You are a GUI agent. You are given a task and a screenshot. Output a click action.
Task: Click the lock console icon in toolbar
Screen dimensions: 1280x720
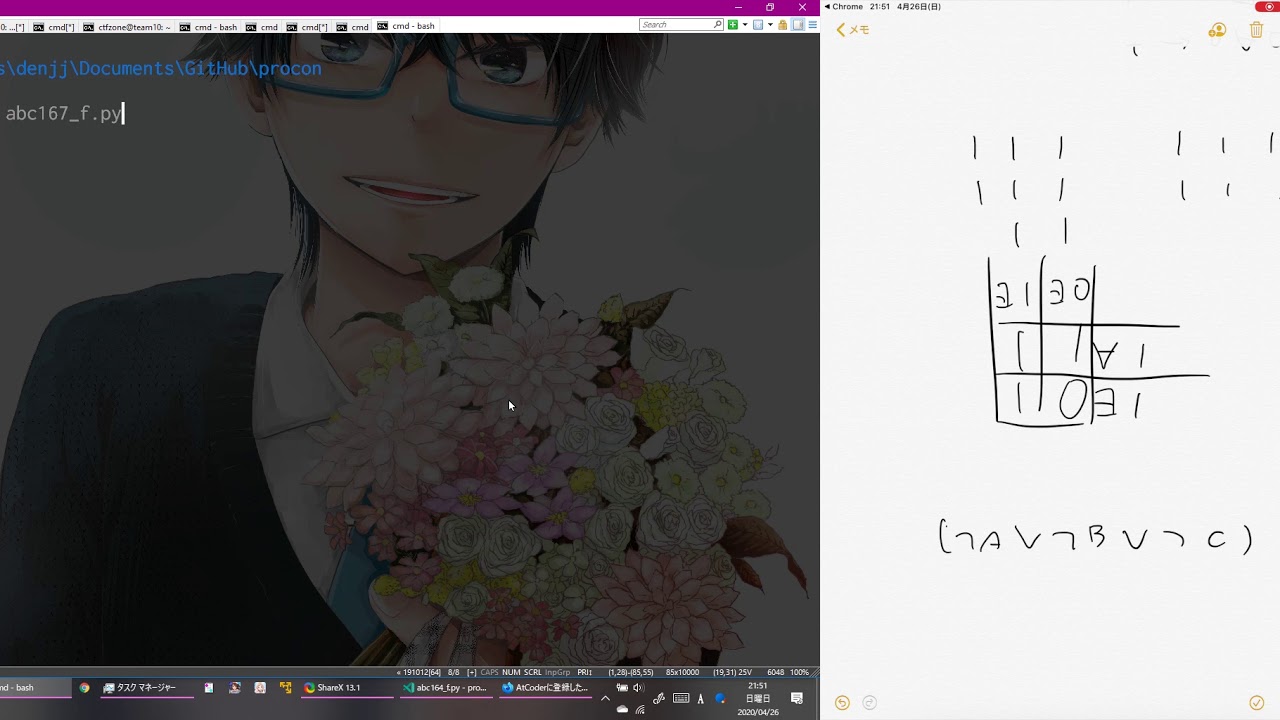(x=783, y=25)
